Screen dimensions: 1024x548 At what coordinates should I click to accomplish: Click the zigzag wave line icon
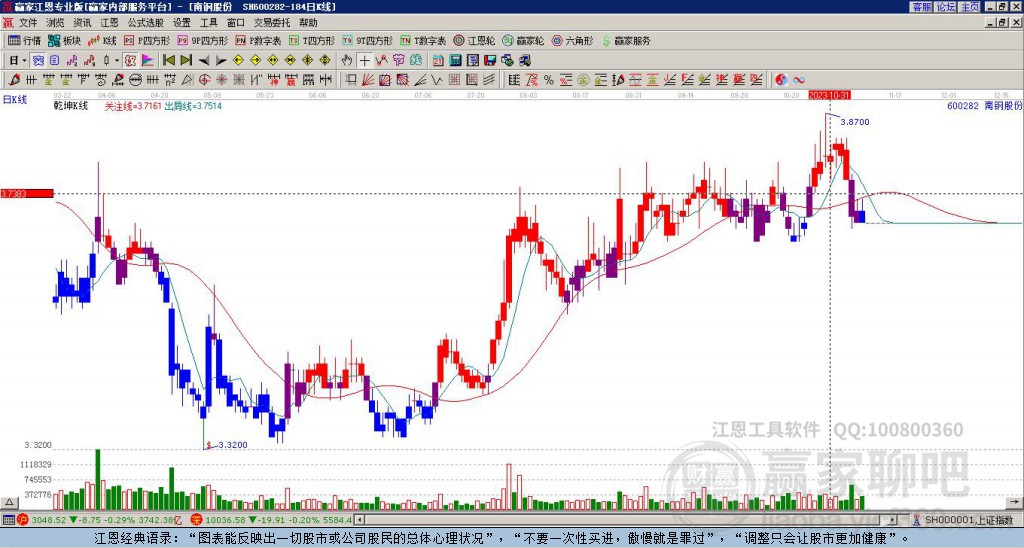436,80
